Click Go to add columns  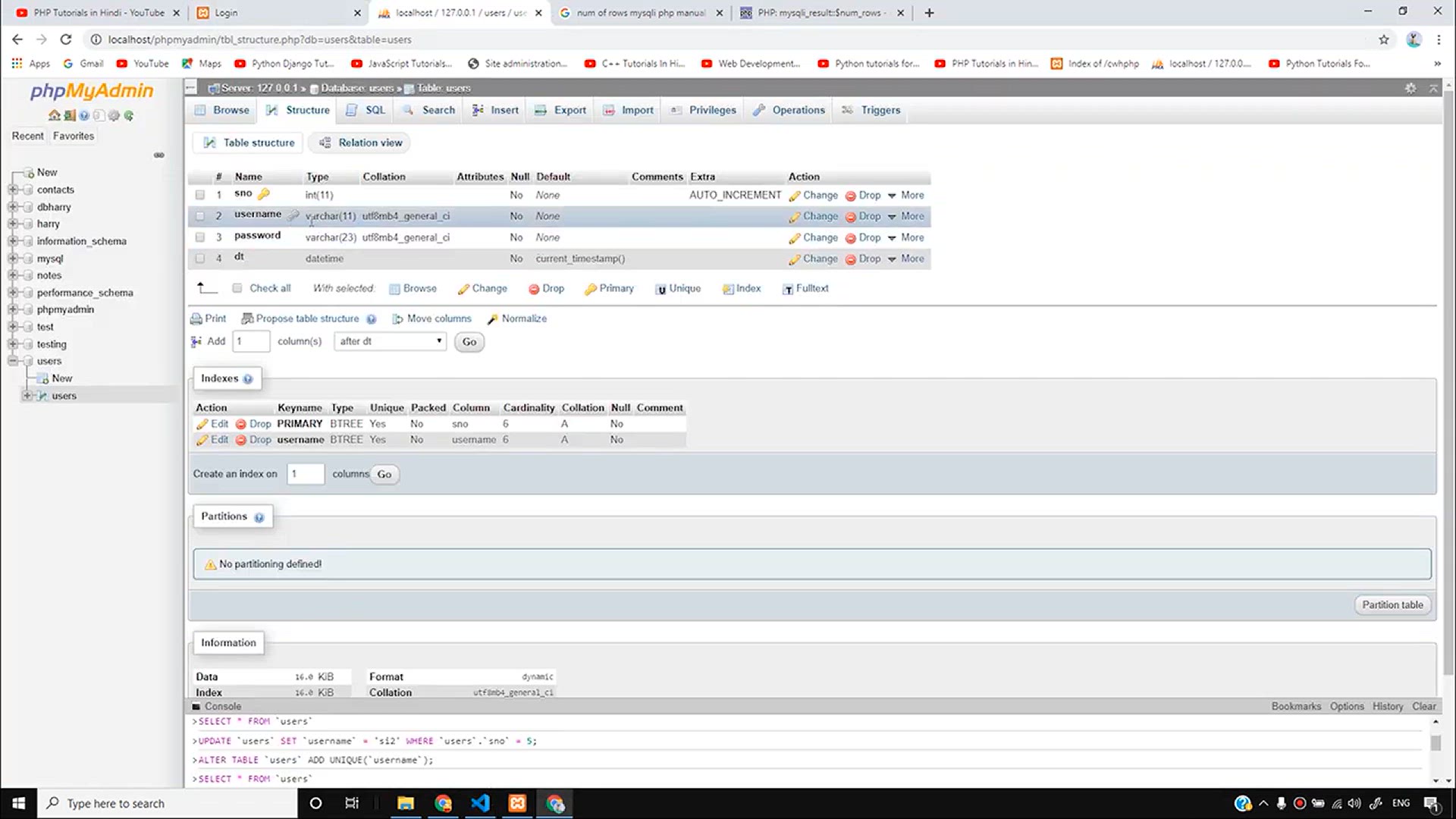tap(469, 342)
